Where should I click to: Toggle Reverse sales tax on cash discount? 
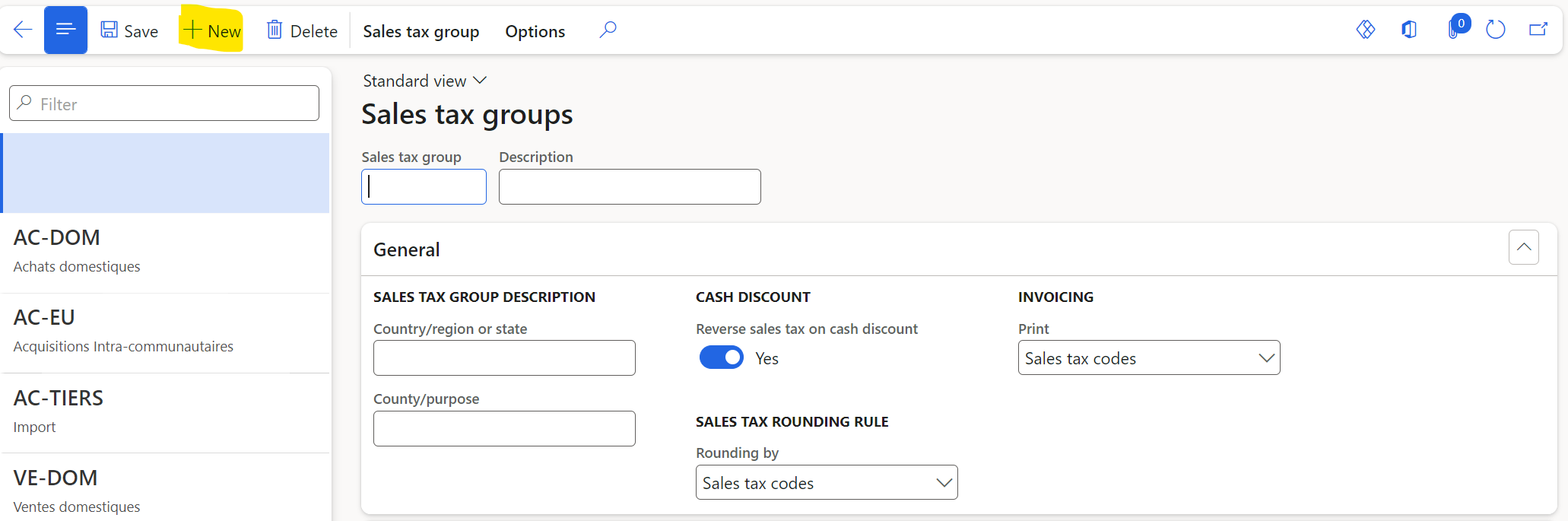click(721, 357)
